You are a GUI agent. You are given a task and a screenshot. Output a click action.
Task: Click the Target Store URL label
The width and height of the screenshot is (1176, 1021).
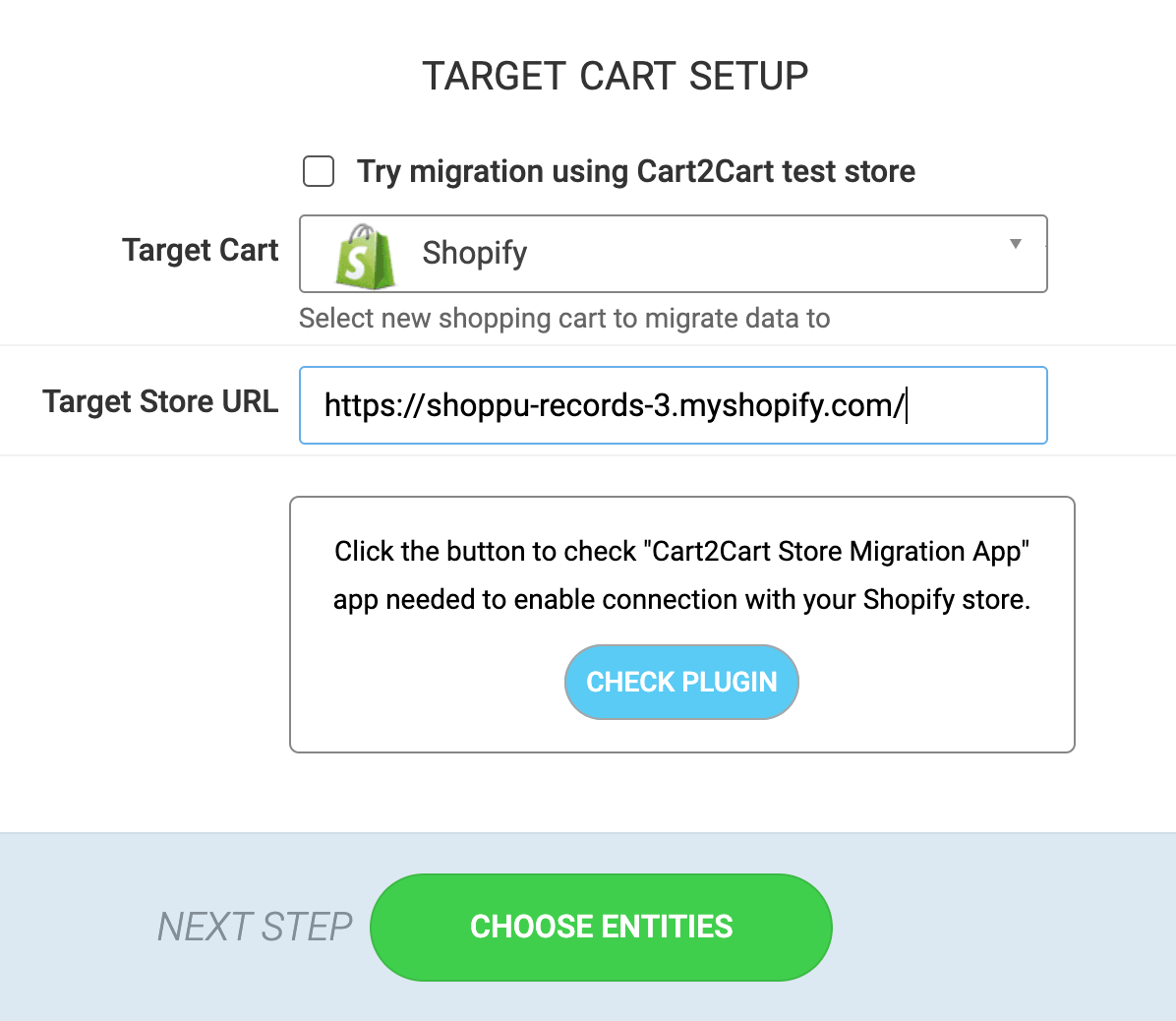[159, 401]
